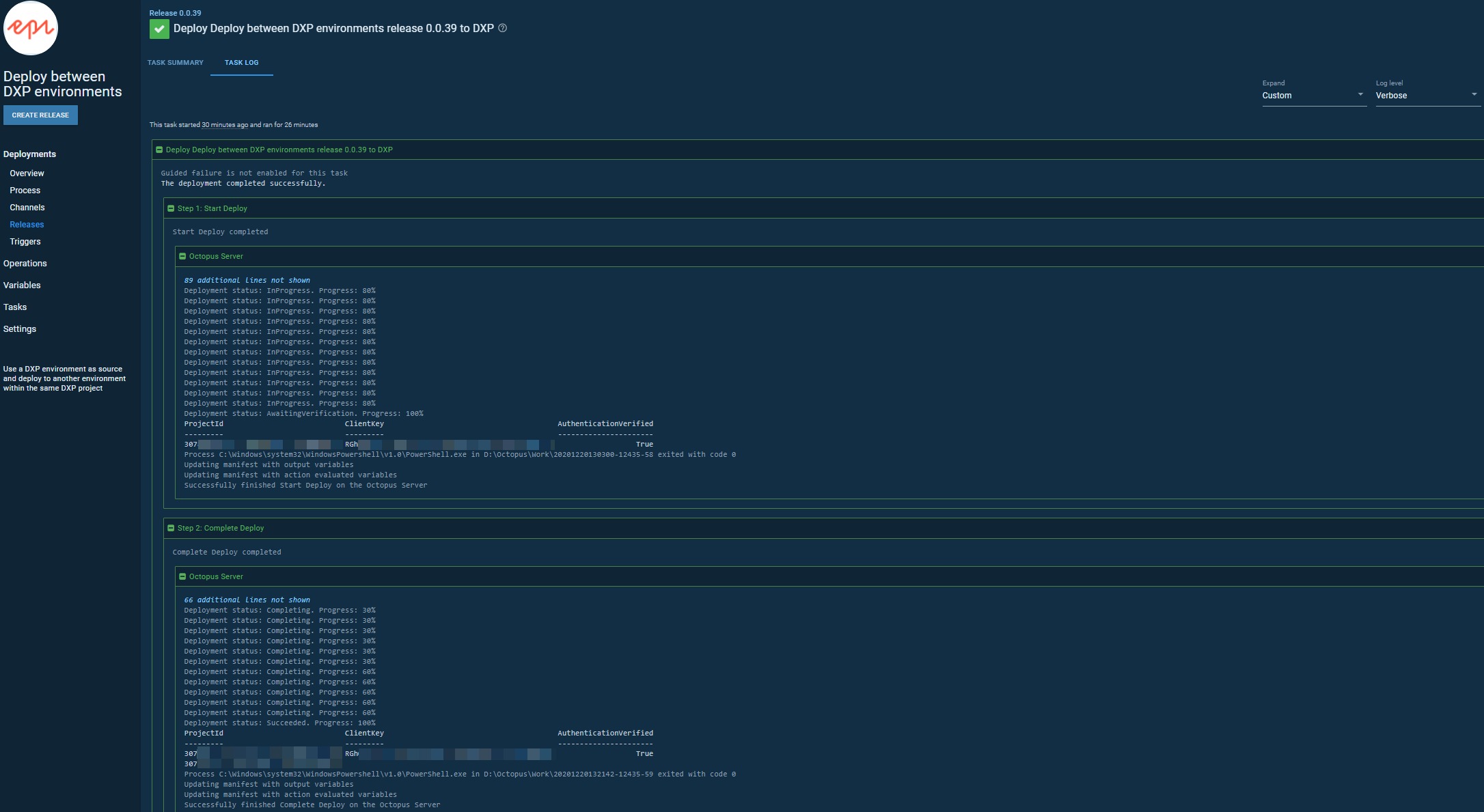
Task: Collapse Step 2: Complete Deploy section
Action: (x=171, y=528)
